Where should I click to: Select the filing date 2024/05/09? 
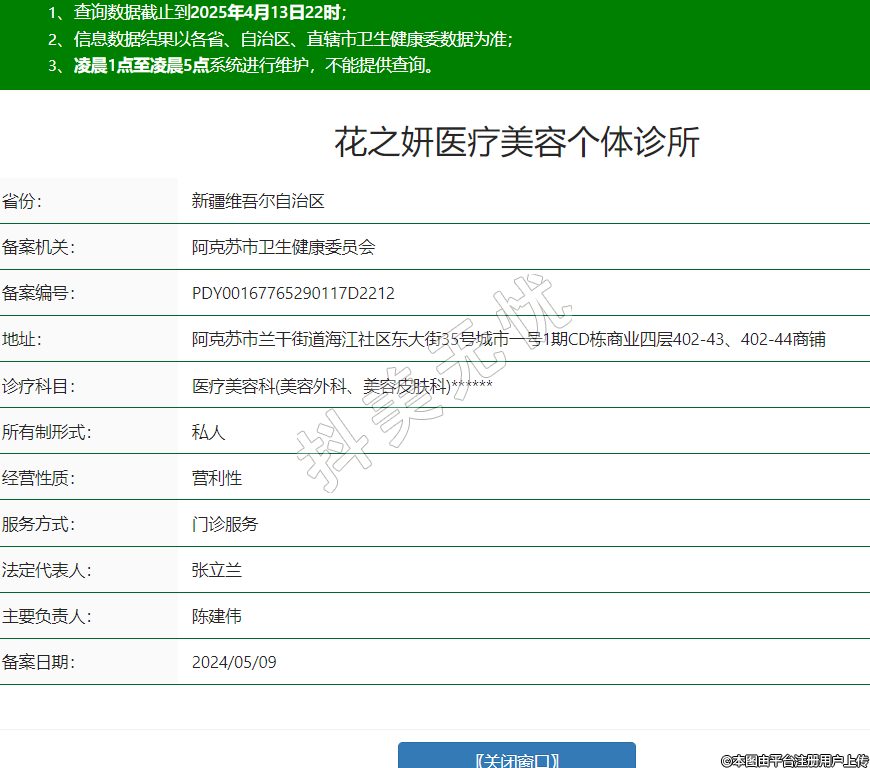(234, 662)
